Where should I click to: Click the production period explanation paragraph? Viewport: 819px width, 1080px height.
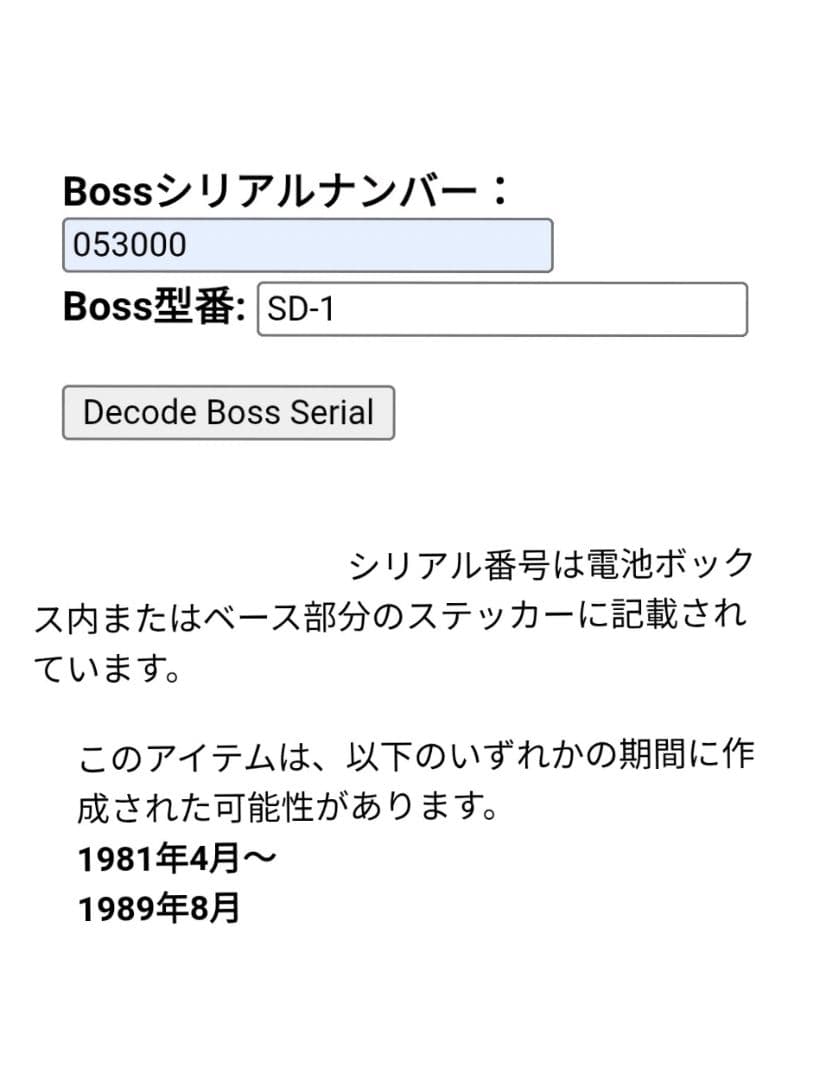click(x=400, y=780)
